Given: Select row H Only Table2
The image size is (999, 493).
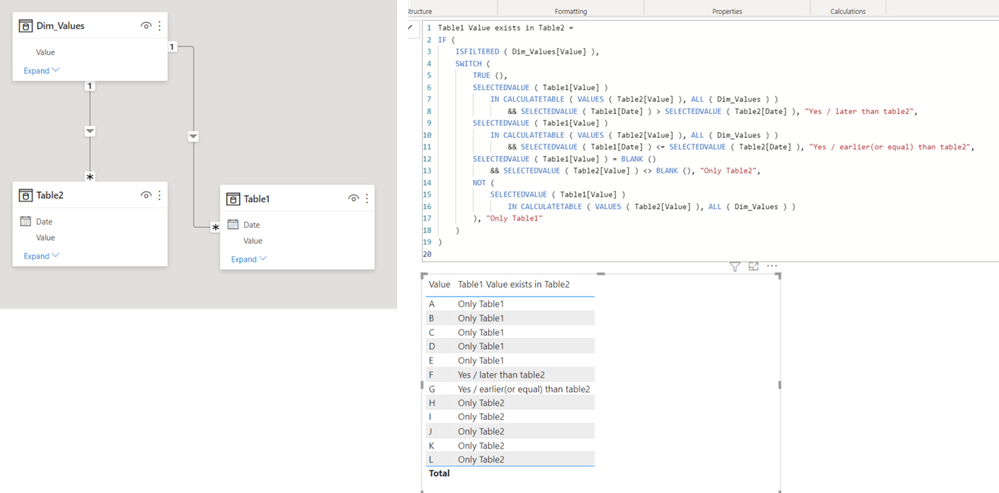Looking at the screenshot, I should (510, 403).
